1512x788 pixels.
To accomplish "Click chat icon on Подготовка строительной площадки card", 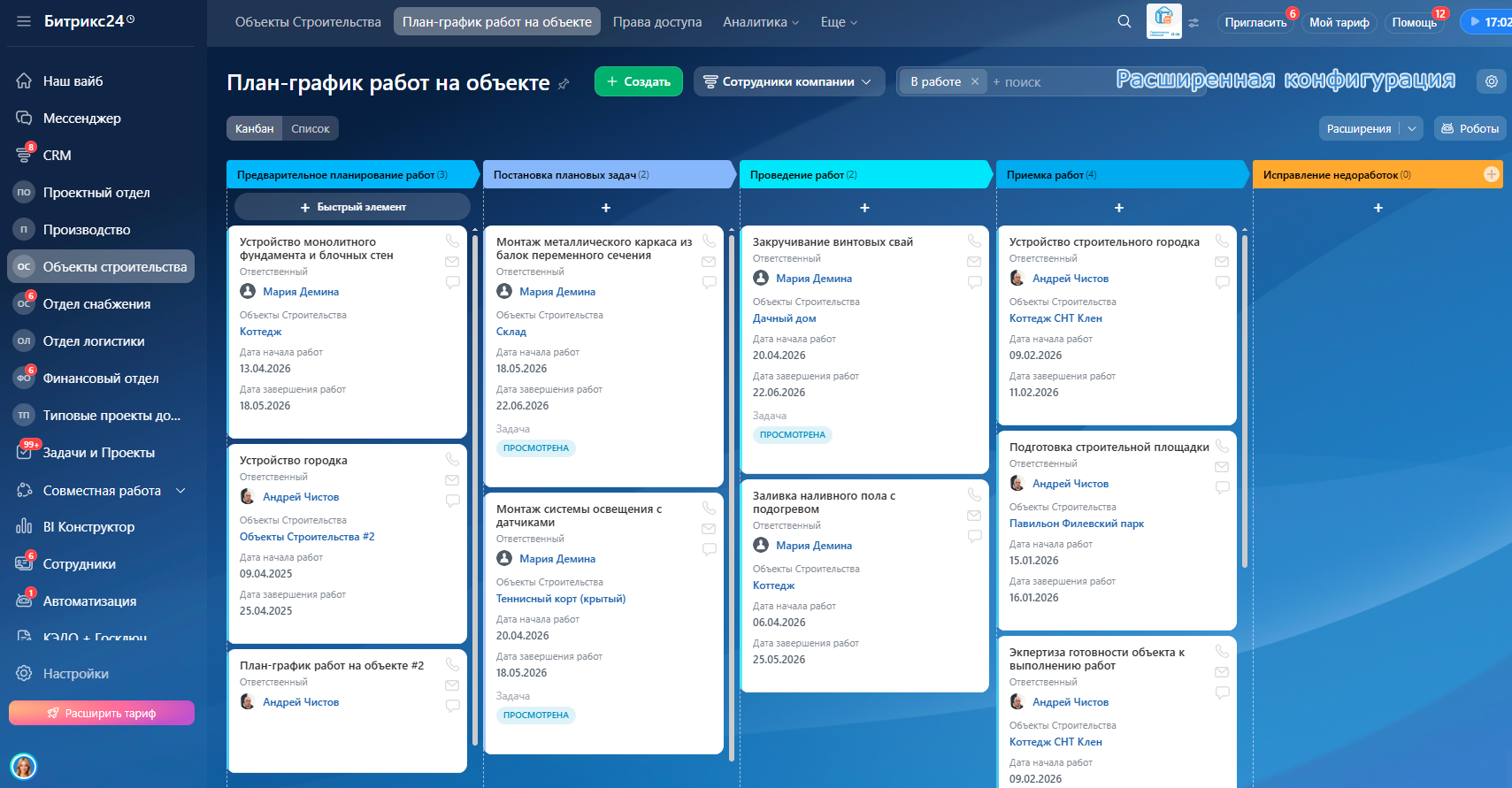I will (1223, 488).
